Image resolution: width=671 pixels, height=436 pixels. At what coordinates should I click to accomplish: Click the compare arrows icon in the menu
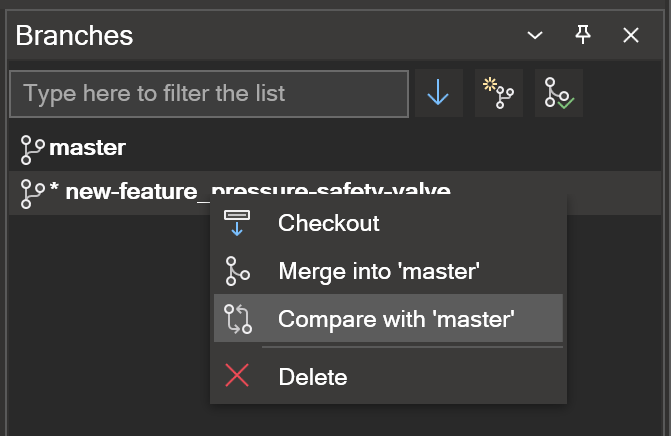tap(238, 319)
